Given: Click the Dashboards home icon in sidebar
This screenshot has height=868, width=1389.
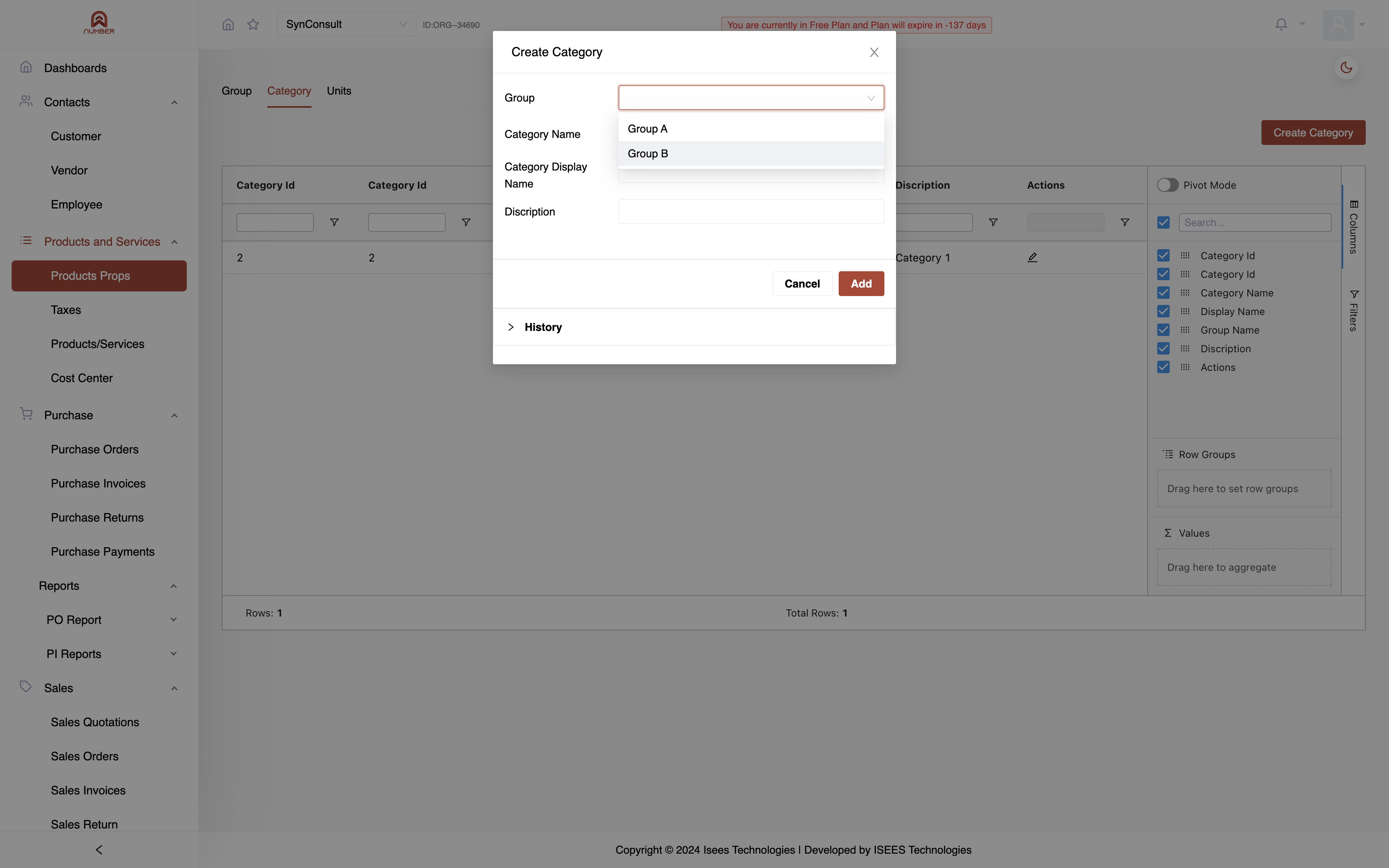Looking at the screenshot, I should point(26,67).
